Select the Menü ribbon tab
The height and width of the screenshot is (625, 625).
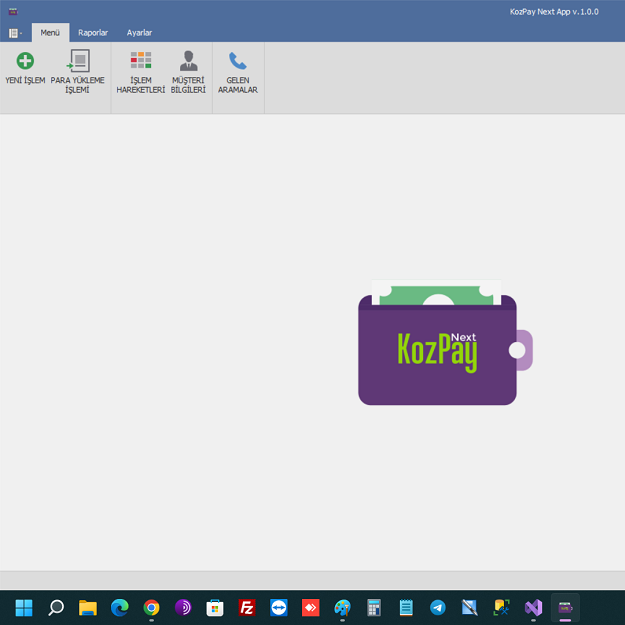[50, 33]
